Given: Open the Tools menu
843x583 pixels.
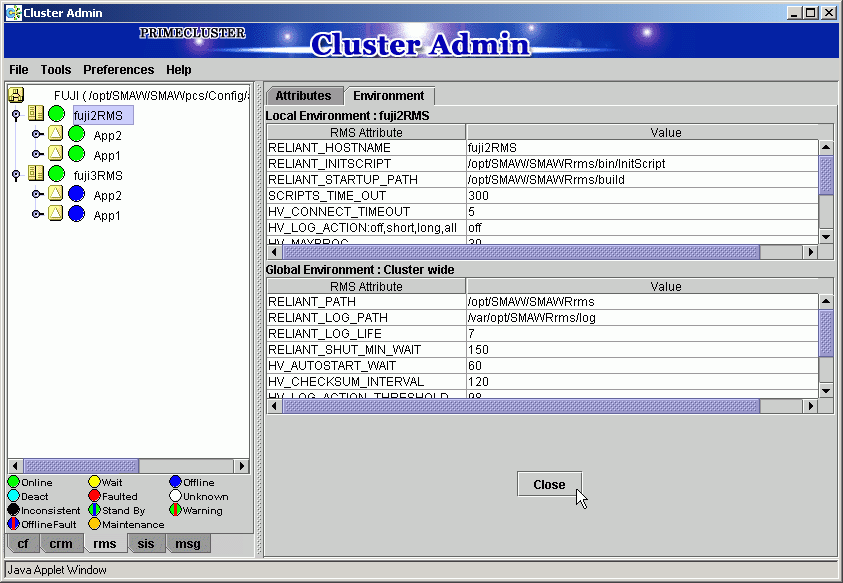Looking at the screenshot, I should [55, 70].
